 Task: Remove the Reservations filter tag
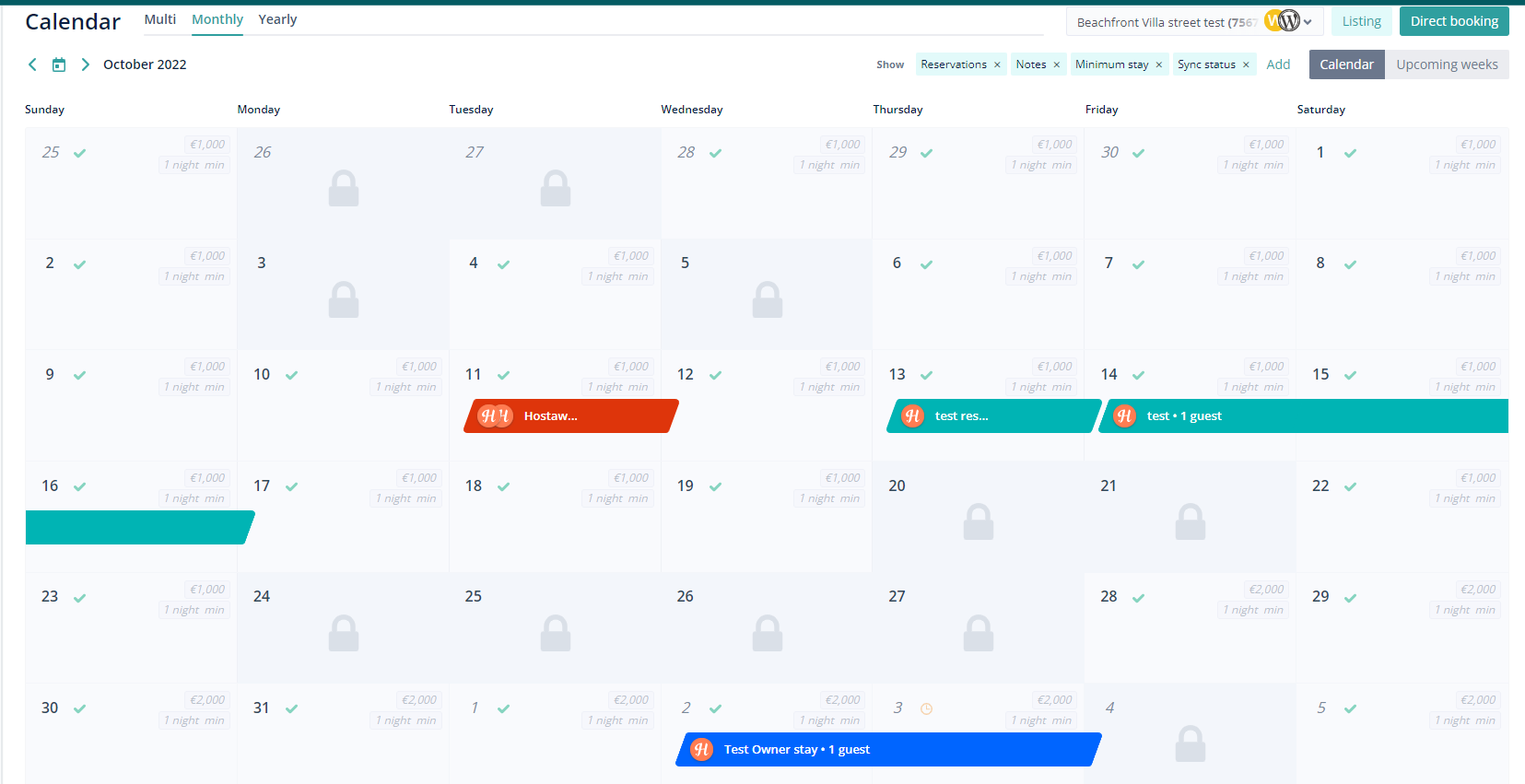pyautogui.click(x=997, y=64)
